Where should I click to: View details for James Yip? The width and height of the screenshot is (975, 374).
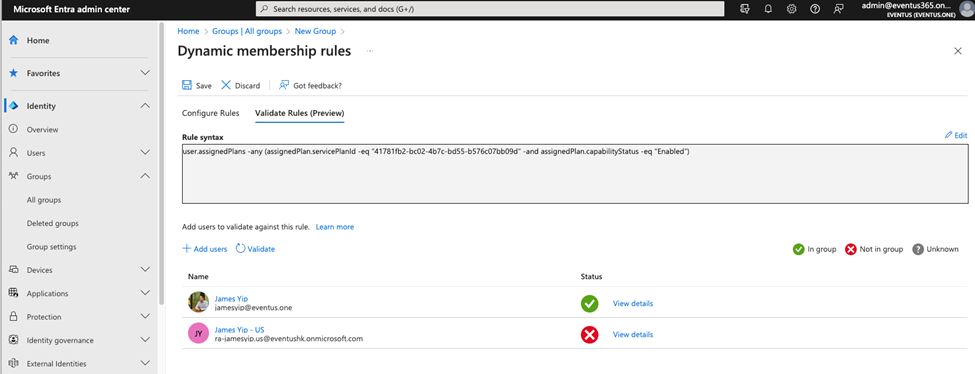point(633,304)
